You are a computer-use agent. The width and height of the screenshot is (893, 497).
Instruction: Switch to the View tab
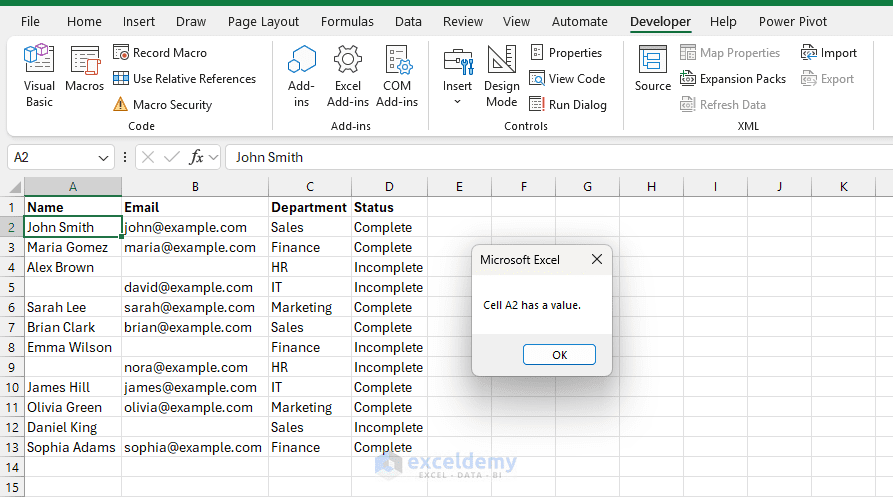[x=517, y=22]
